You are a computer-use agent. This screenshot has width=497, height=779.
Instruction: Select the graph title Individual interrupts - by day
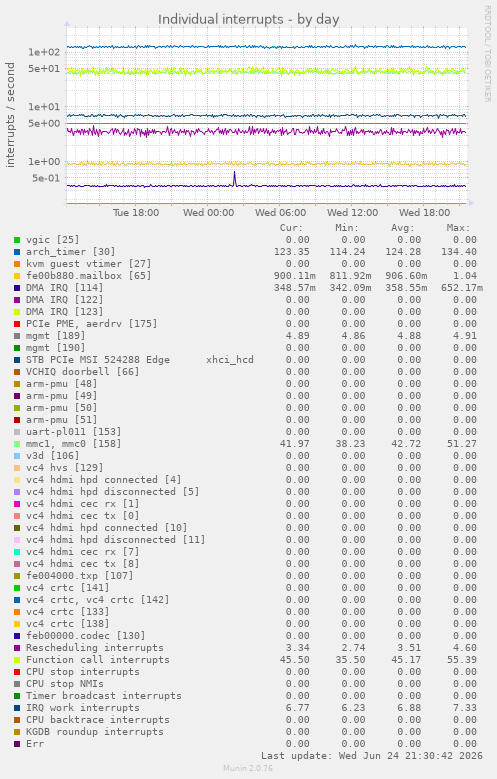[x=248, y=19]
